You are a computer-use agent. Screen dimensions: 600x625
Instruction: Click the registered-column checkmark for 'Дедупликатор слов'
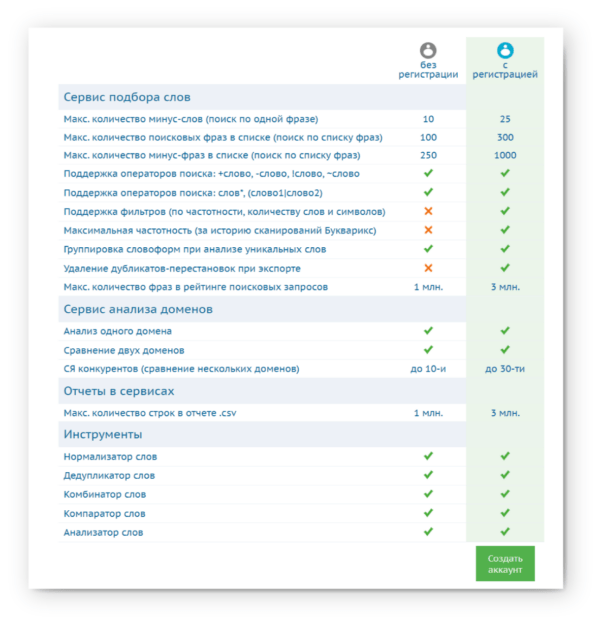pos(505,475)
